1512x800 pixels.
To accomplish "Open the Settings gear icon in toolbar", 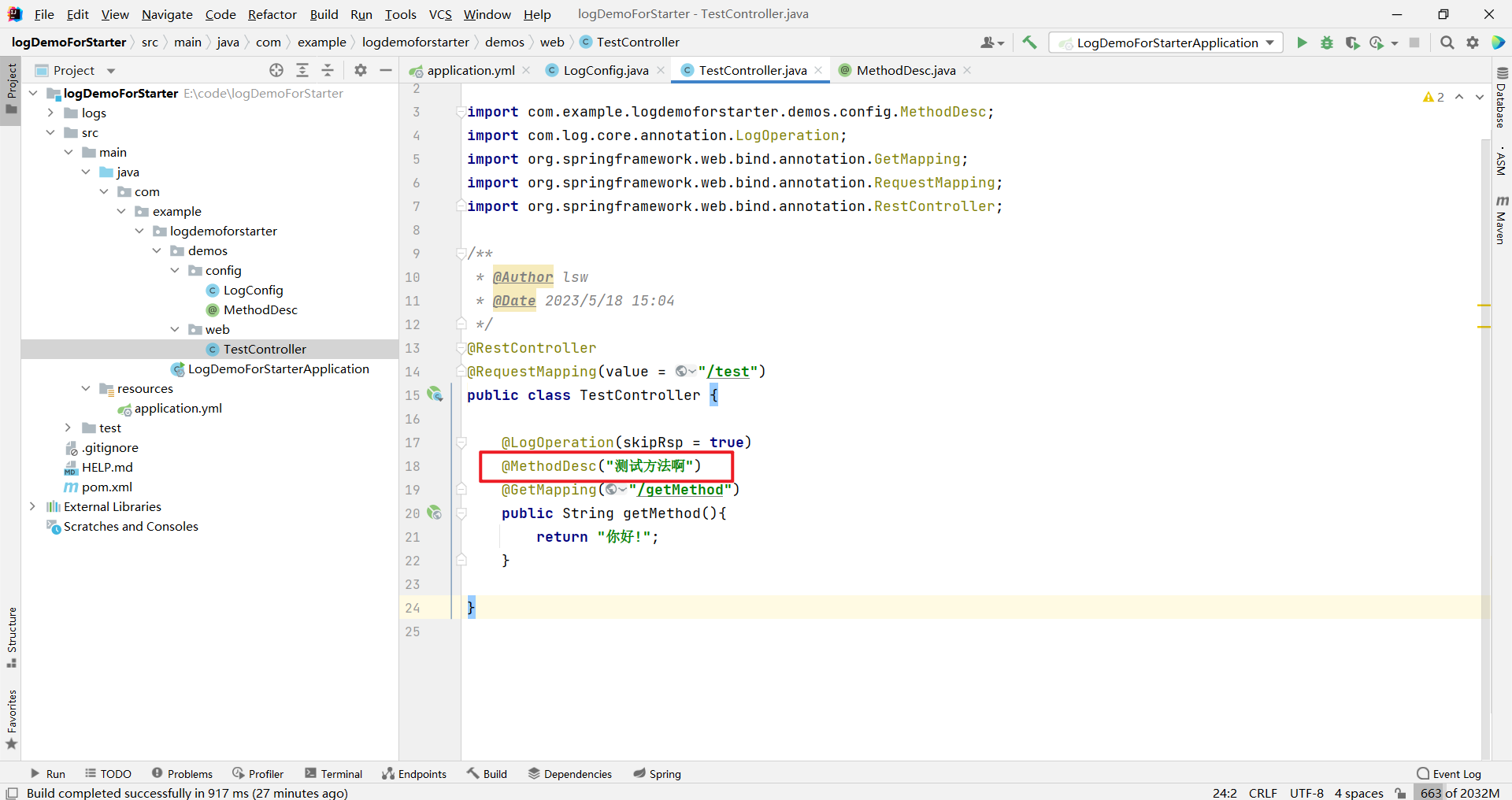I will (1473, 43).
